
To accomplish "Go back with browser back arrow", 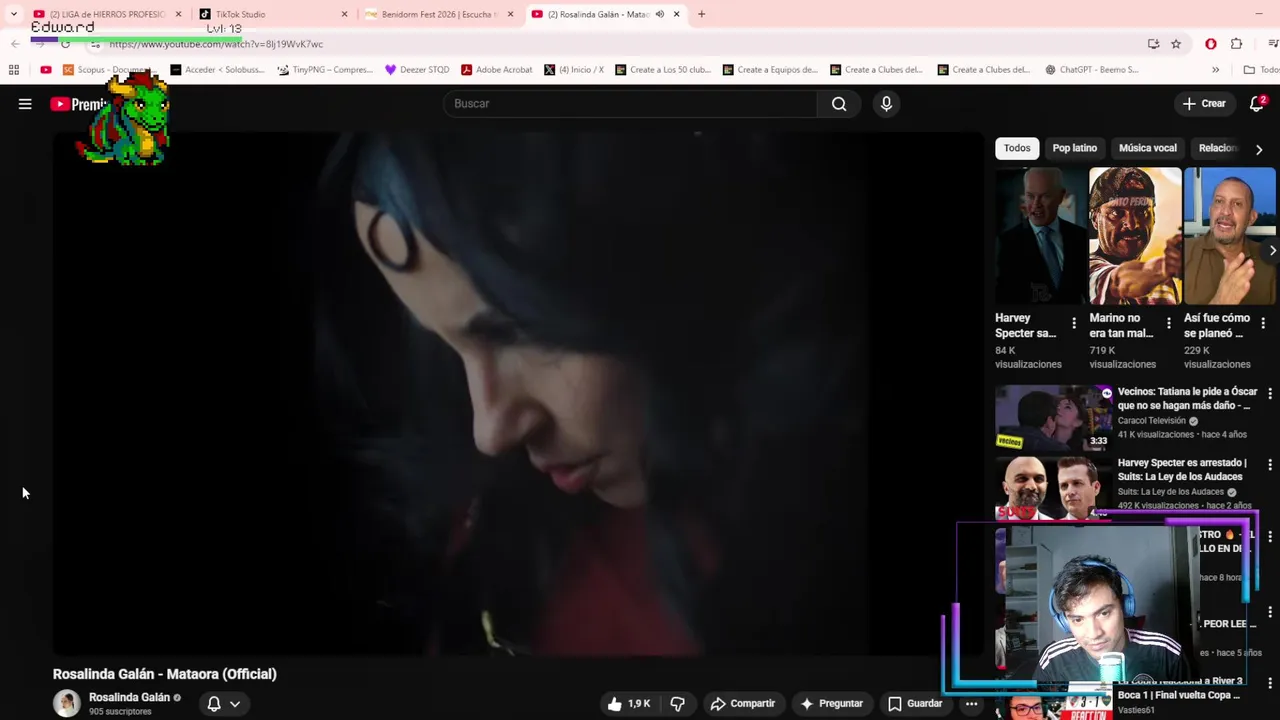I will tap(15, 44).
